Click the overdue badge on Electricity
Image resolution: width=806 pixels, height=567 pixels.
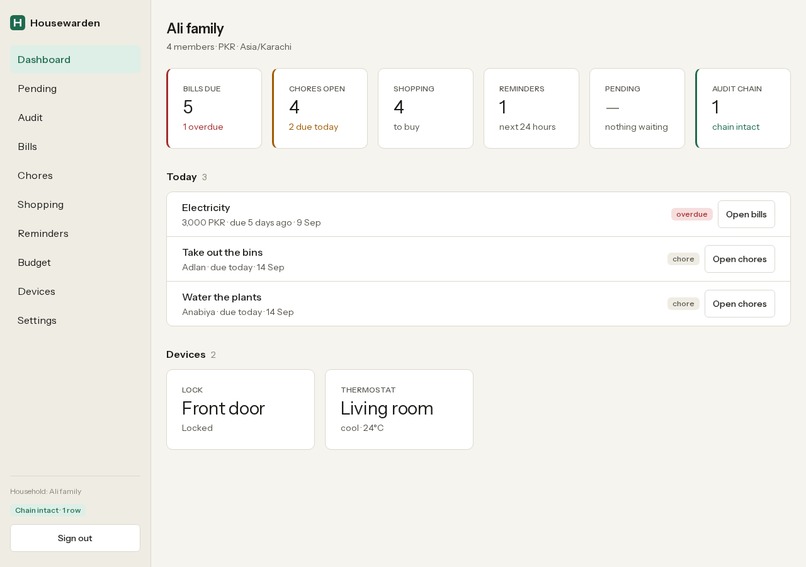point(691,214)
